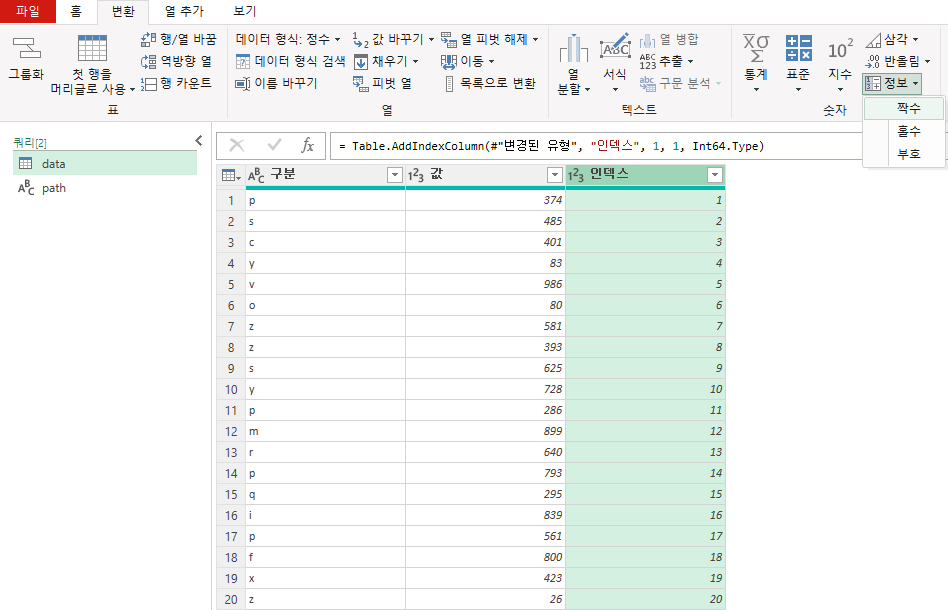Click the formula bar text field

pyautogui.click(x=596, y=146)
